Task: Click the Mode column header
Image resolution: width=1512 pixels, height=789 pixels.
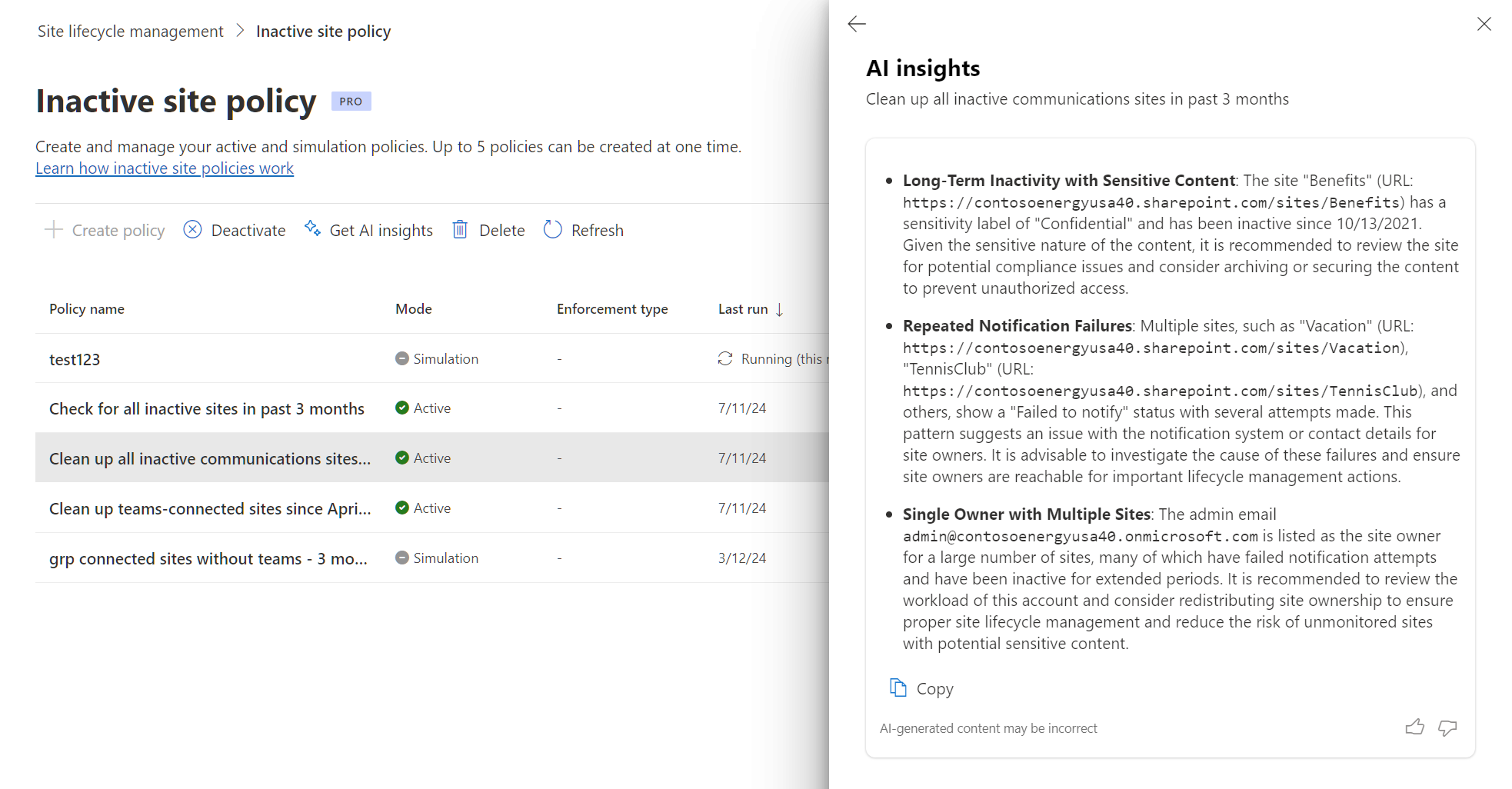Action: tap(414, 309)
